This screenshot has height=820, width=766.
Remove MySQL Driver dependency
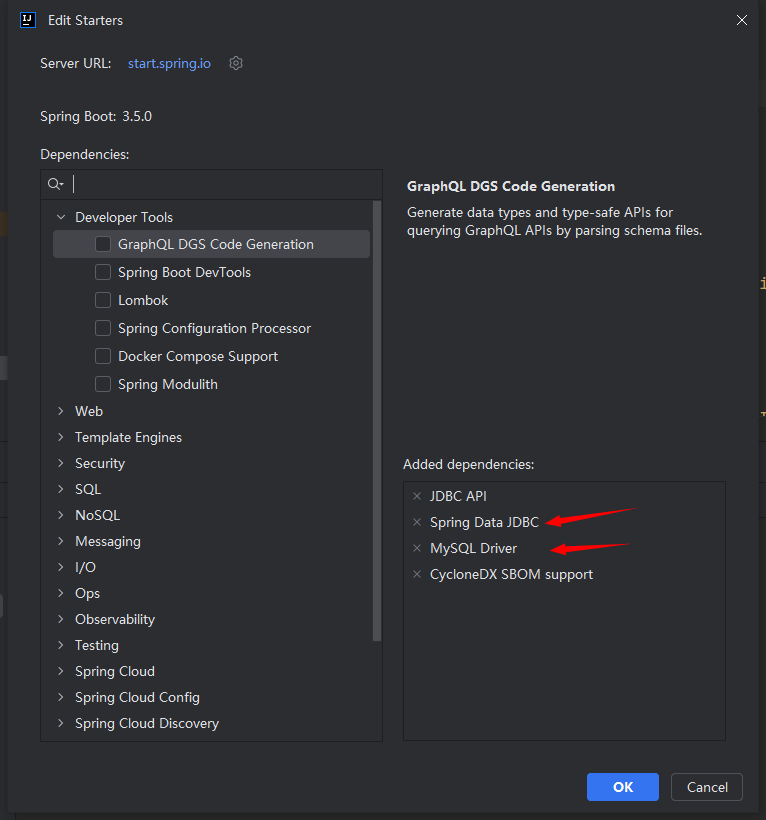click(417, 548)
